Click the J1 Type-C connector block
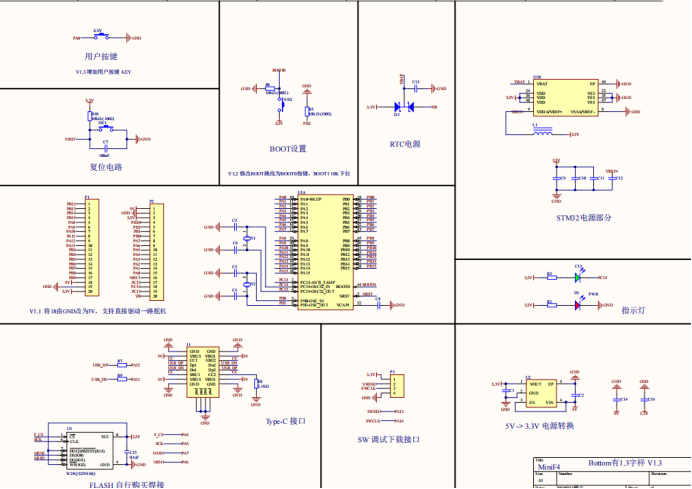This screenshot has height=489, width=692. 203,372
